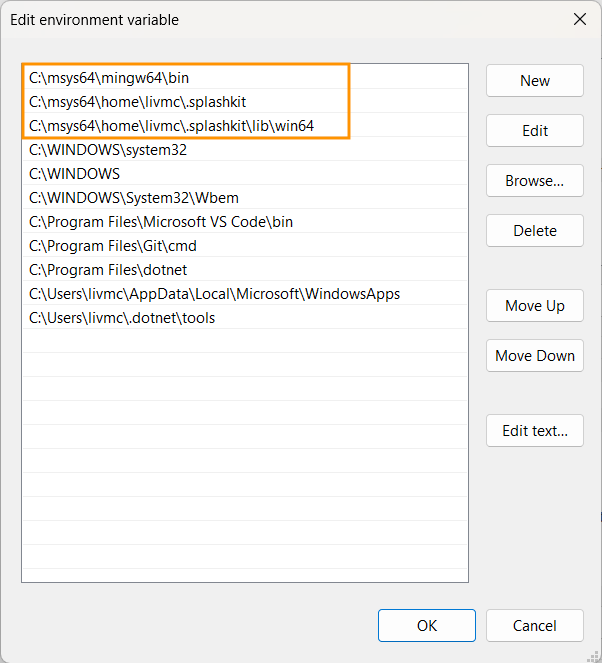Cancel the environment variable edits
This screenshot has width=602, height=663.
(534, 626)
